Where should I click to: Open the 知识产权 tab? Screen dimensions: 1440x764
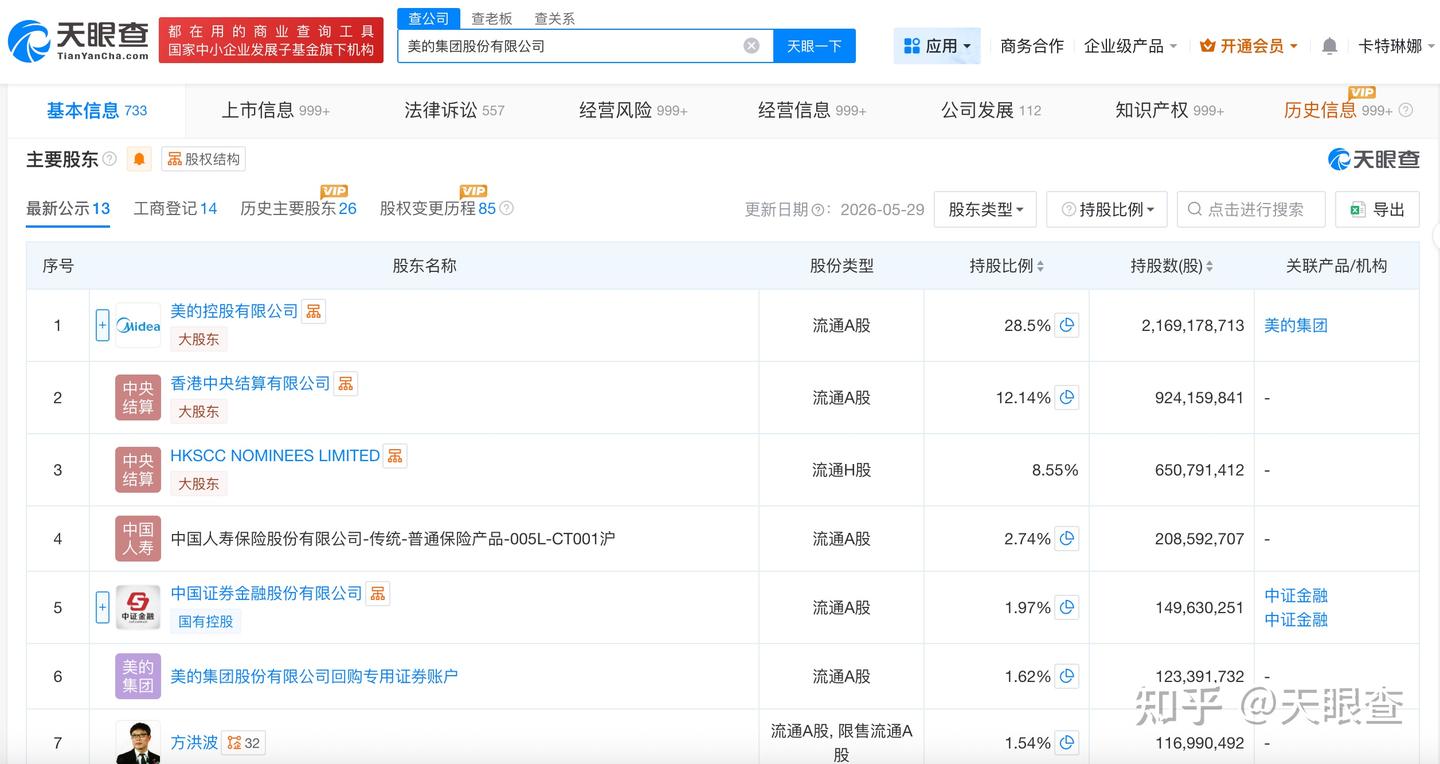1169,110
